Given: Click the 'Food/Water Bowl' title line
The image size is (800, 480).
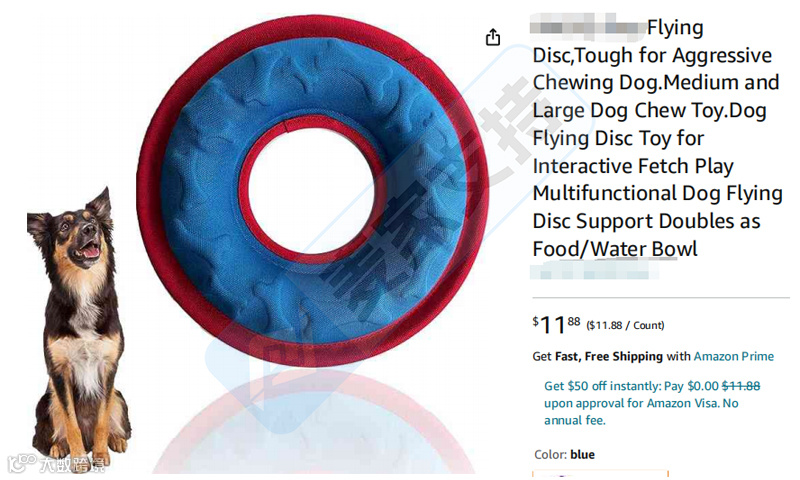Looking at the screenshot, I should point(615,249).
